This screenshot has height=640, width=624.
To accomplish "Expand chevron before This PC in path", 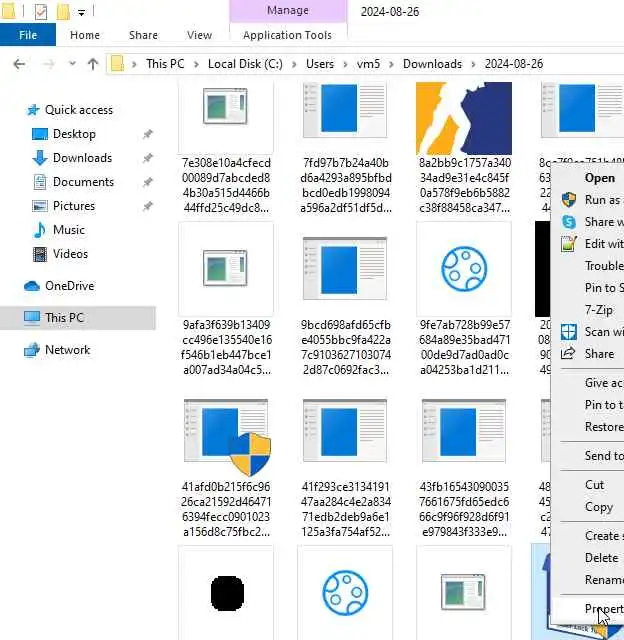I will tap(134, 64).
